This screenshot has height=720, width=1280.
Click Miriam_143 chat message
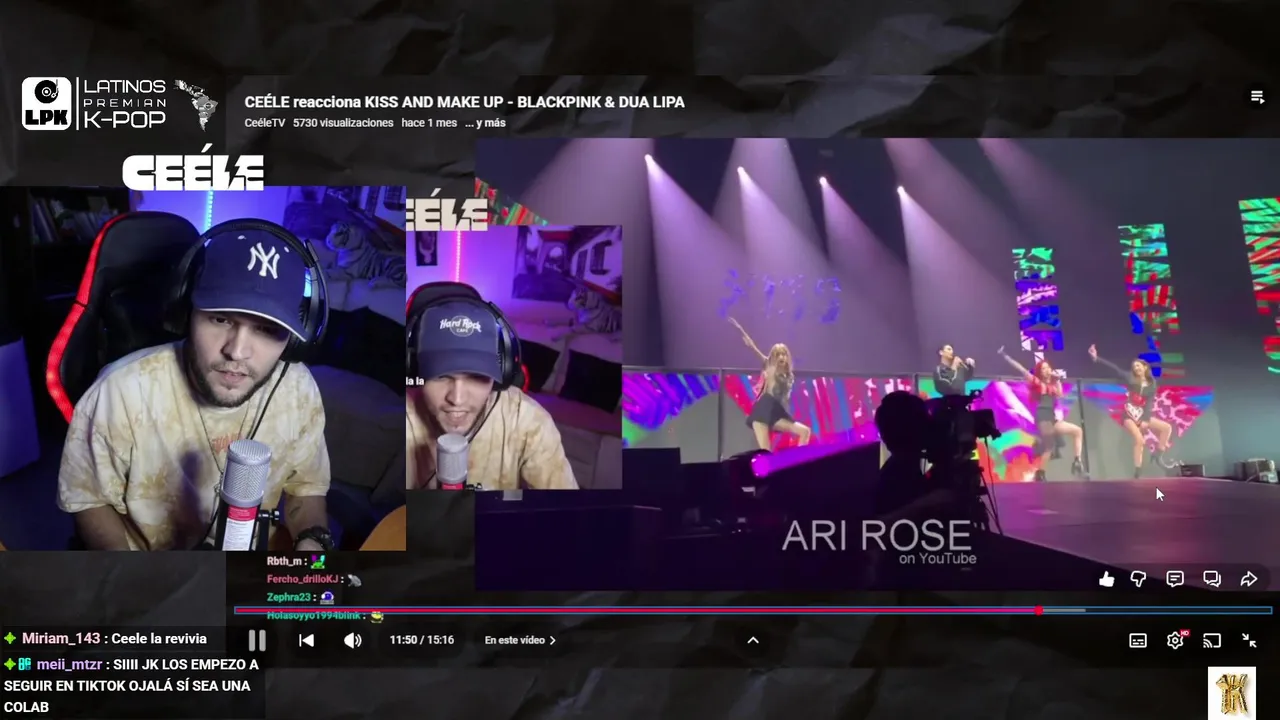105,639
